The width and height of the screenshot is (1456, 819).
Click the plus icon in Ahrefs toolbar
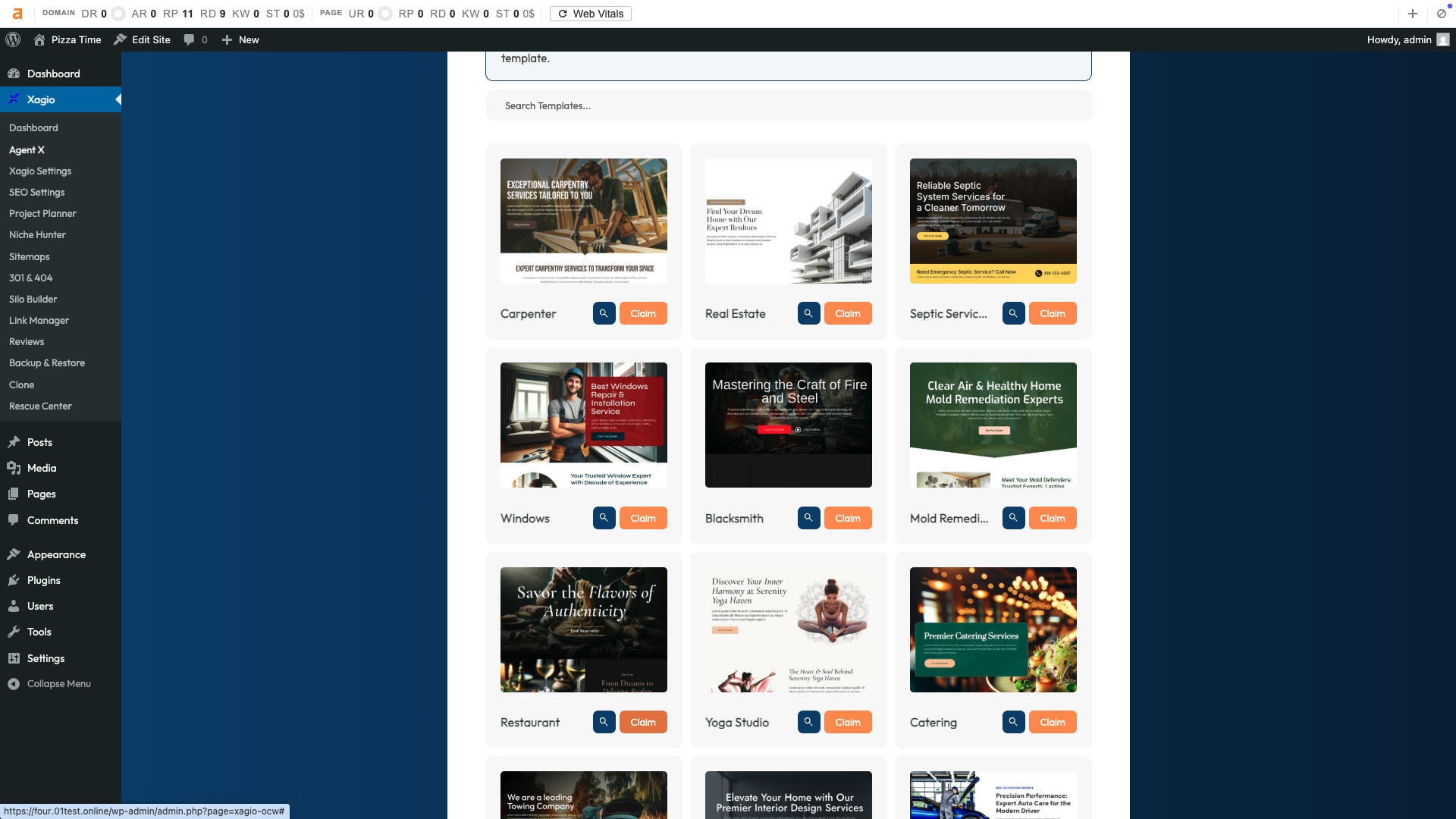pos(1412,14)
